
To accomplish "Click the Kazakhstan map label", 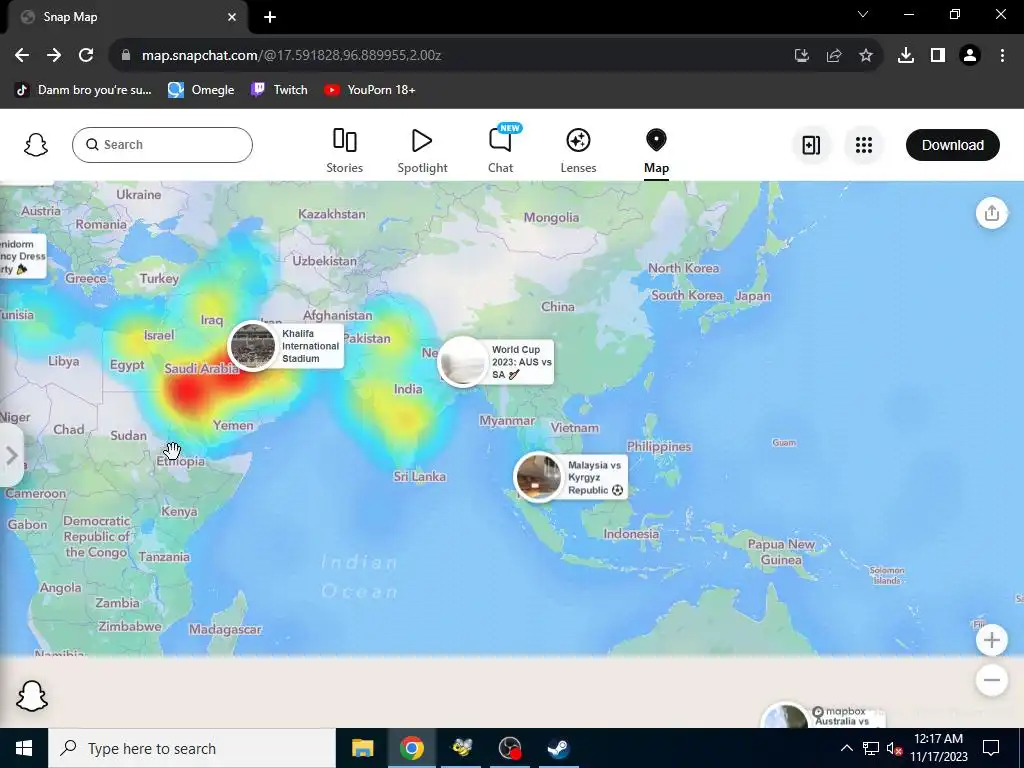I will coord(332,214).
